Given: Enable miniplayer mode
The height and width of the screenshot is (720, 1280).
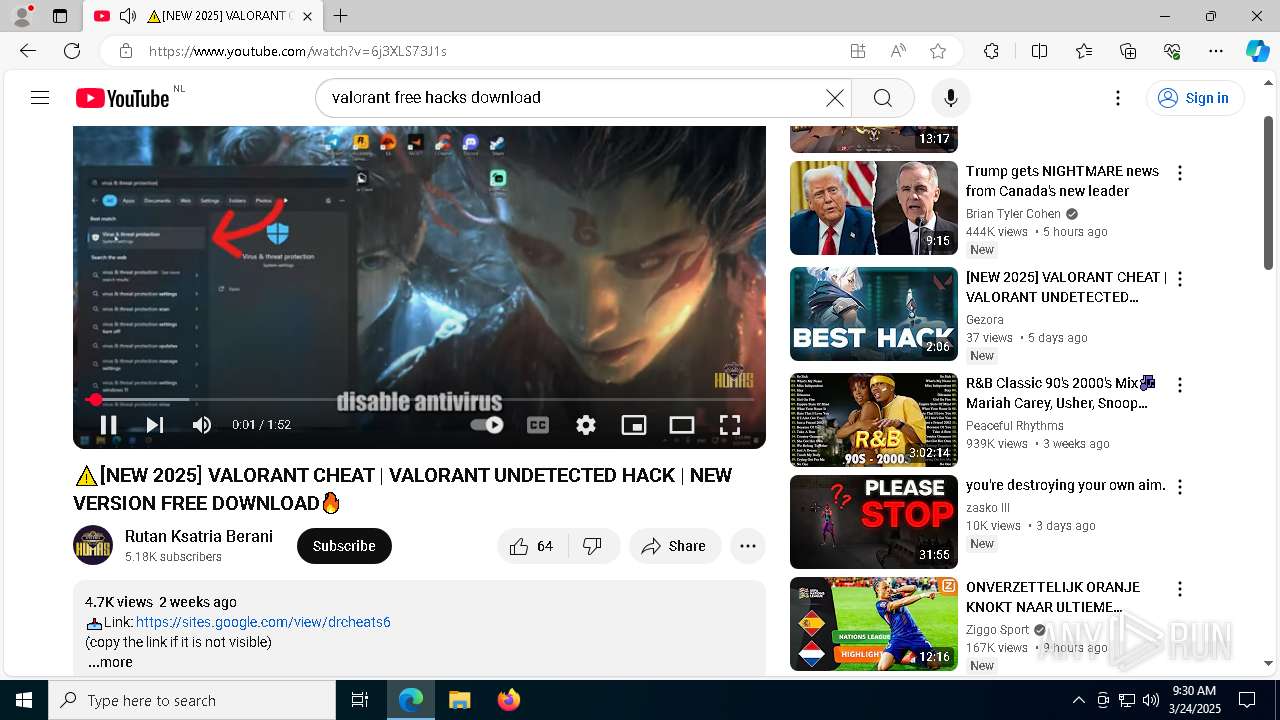Looking at the screenshot, I should (x=634, y=425).
